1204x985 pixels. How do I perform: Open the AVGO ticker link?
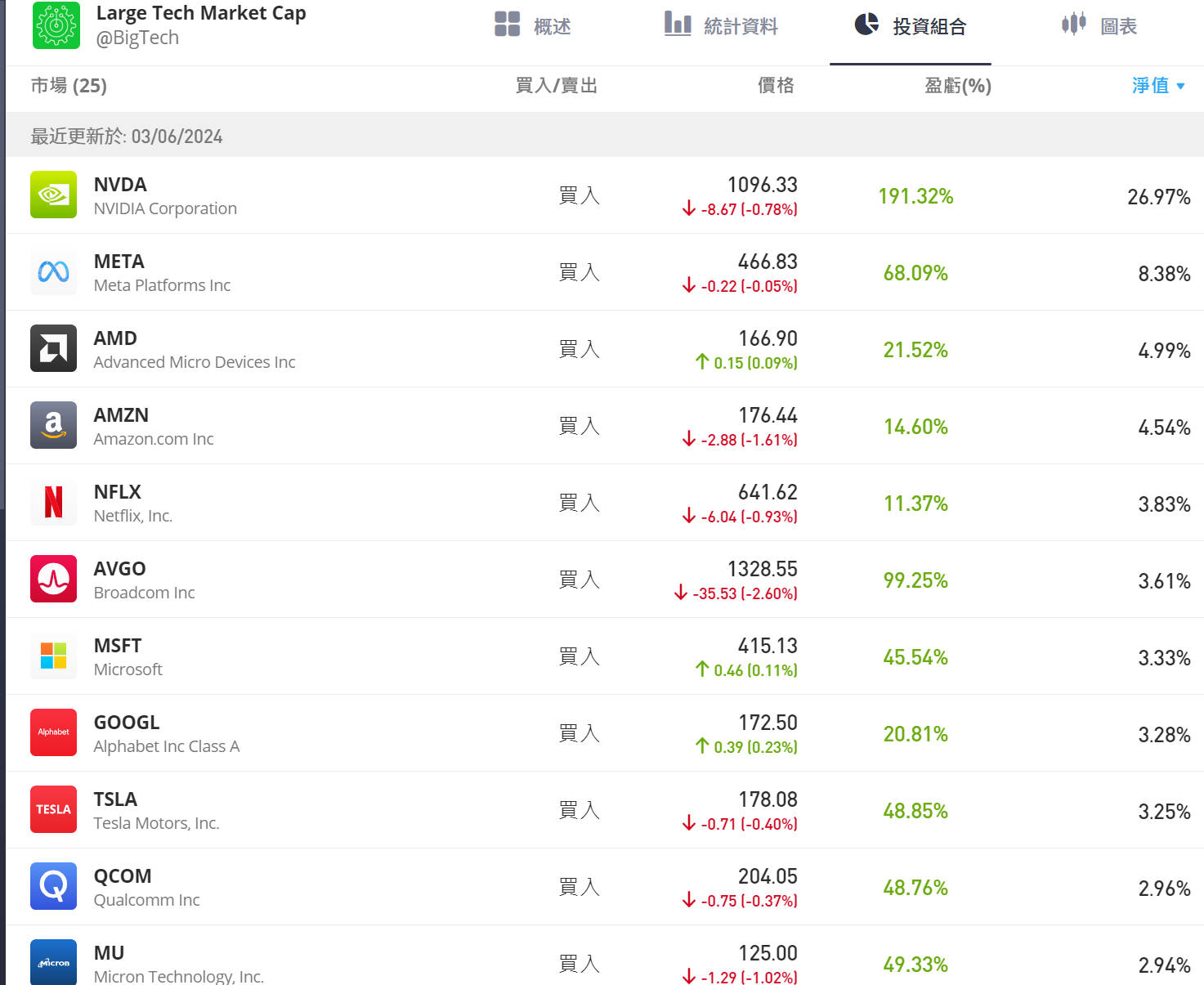click(120, 569)
